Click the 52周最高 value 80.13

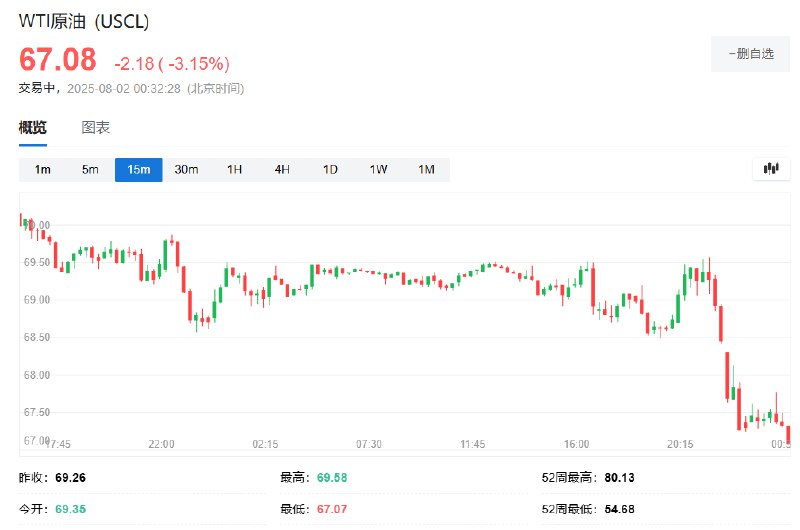[619, 478]
